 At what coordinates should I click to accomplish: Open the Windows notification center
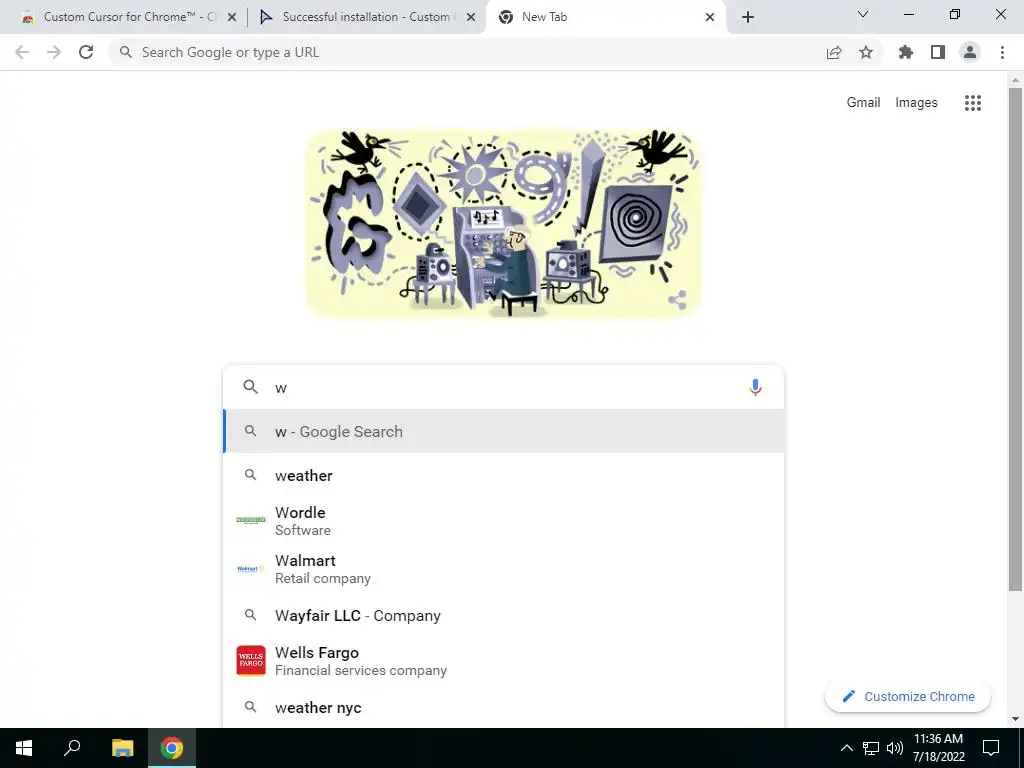[x=991, y=748]
